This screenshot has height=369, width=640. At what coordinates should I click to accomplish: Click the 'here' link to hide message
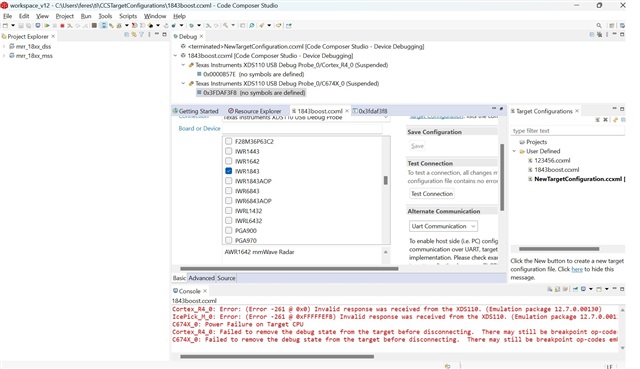577,269
